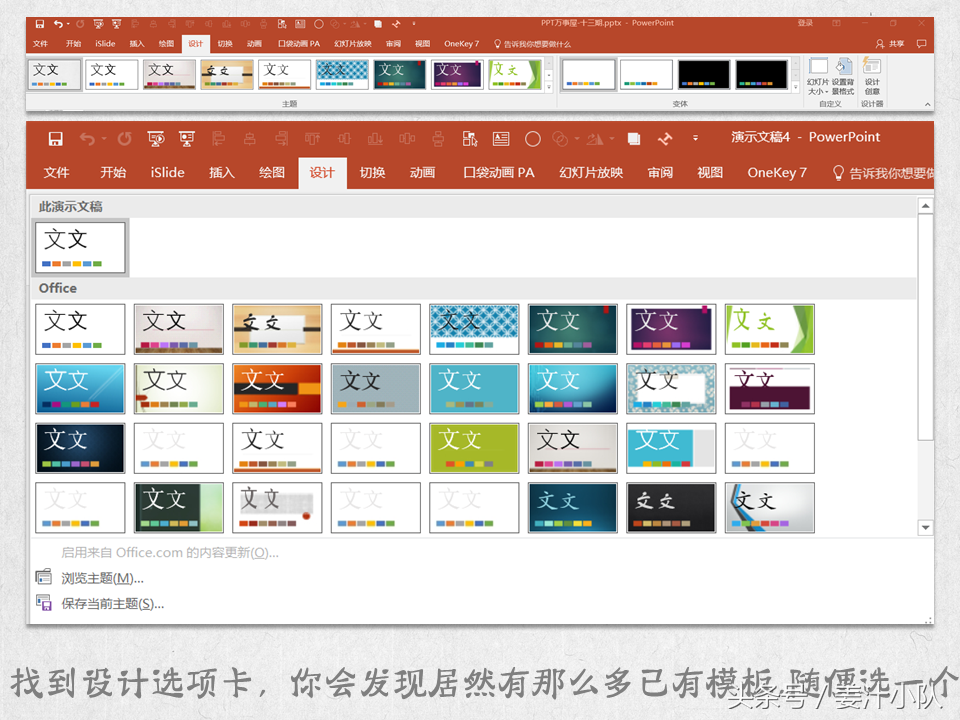This screenshot has height=720, width=960.
Task: Switch to 幻灯片放映 tab in 演示文稿4 window
Action: coord(591,173)
